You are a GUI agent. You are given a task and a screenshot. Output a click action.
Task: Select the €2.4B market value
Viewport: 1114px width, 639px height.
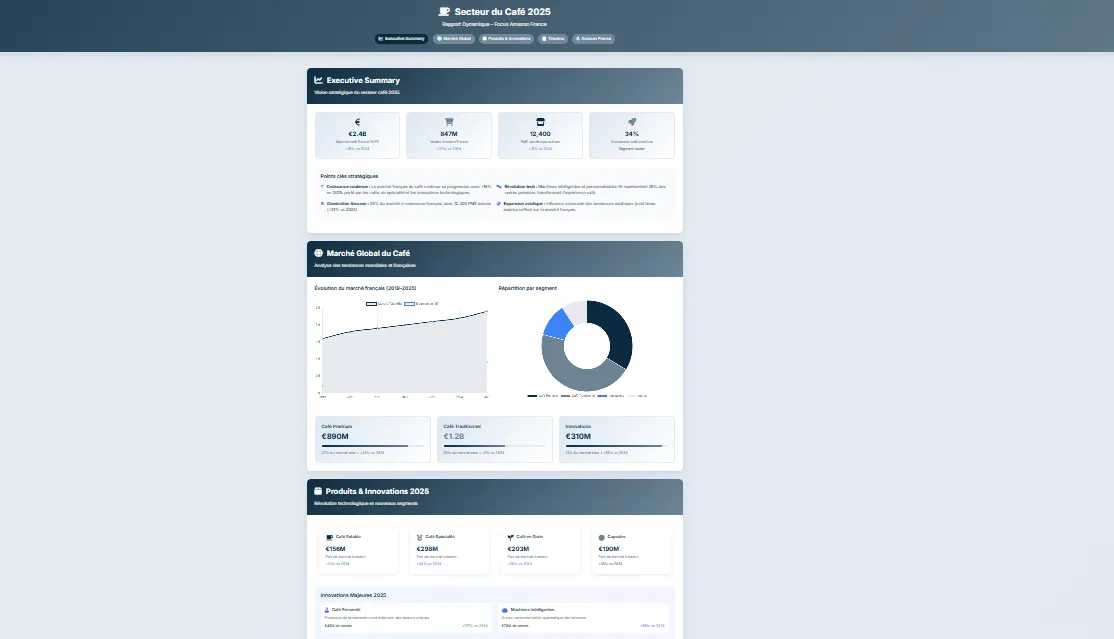coord(357,134)
